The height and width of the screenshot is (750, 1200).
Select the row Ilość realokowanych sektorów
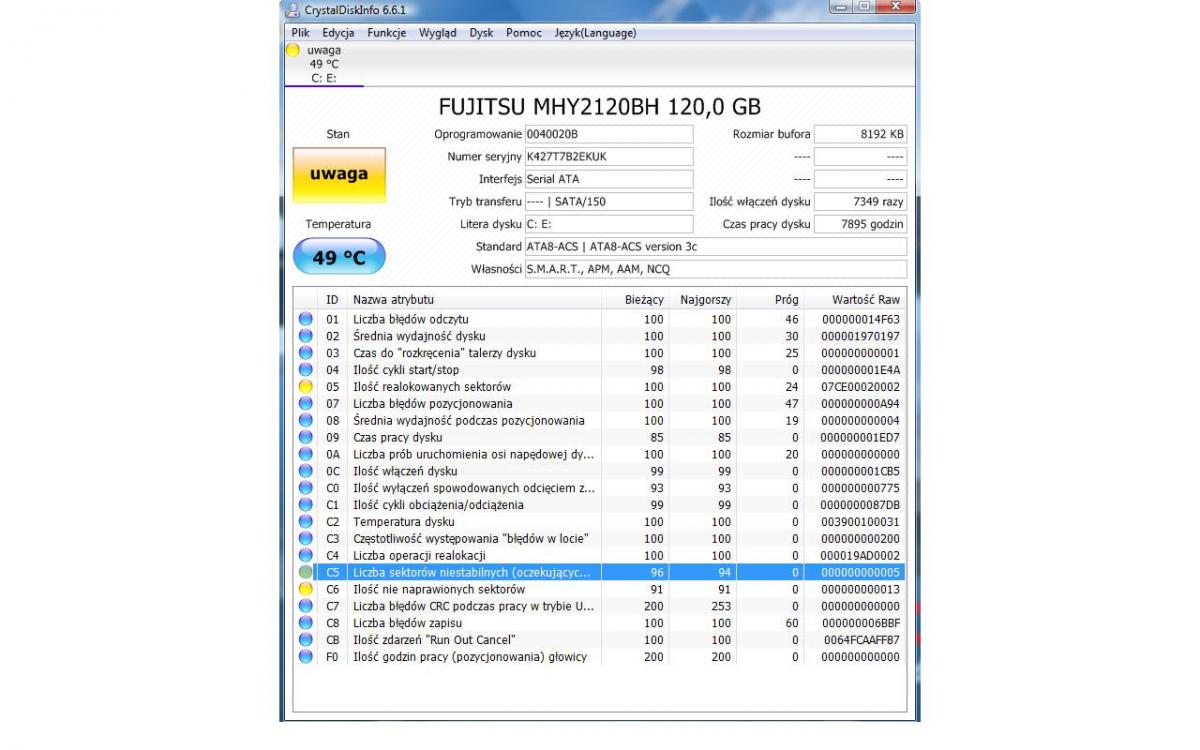click(x=600, y=387)
